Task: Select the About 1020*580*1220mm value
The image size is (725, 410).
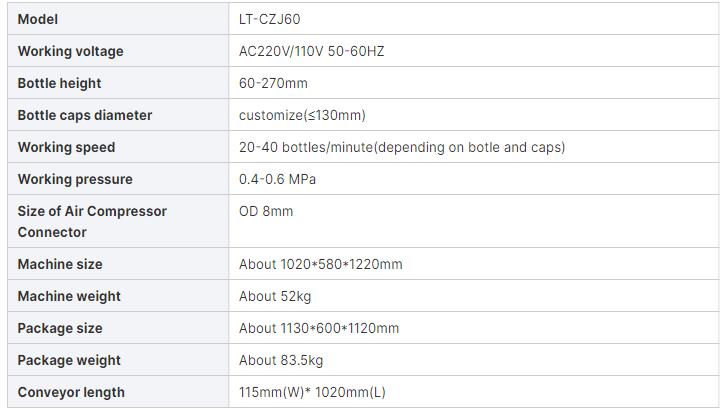Action: coord(321,264)
